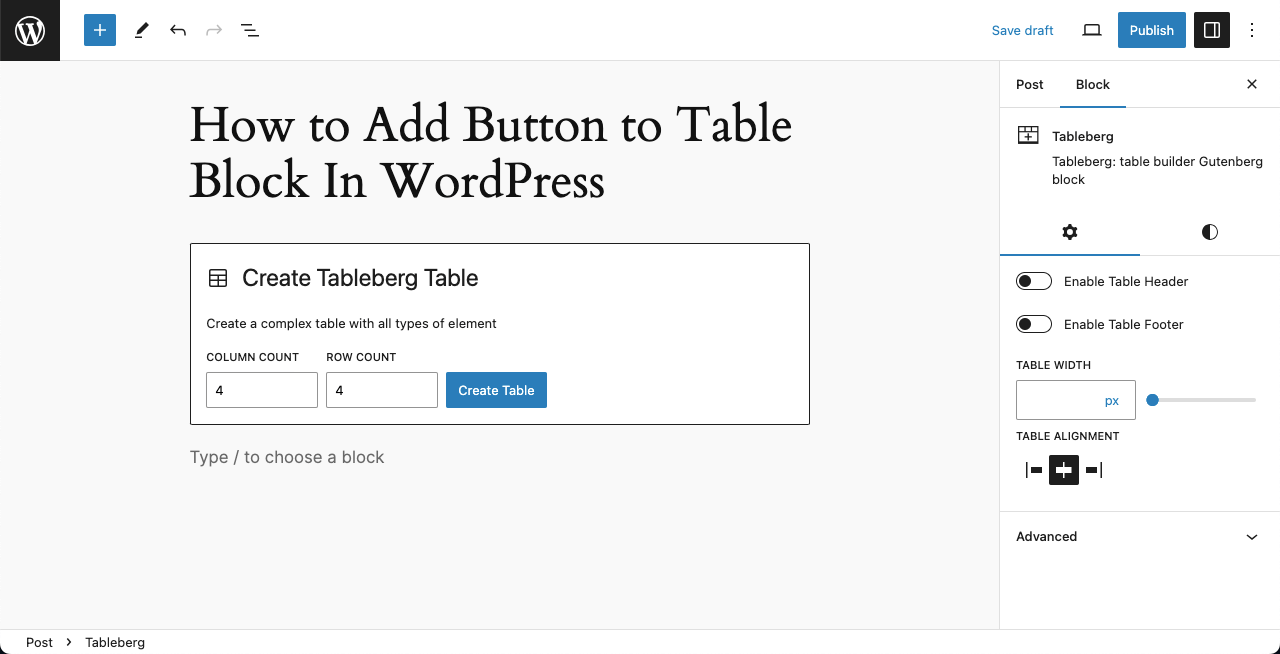Open the block inserter plus button
The image size is (1280, 654).
[x=100, y=30]
